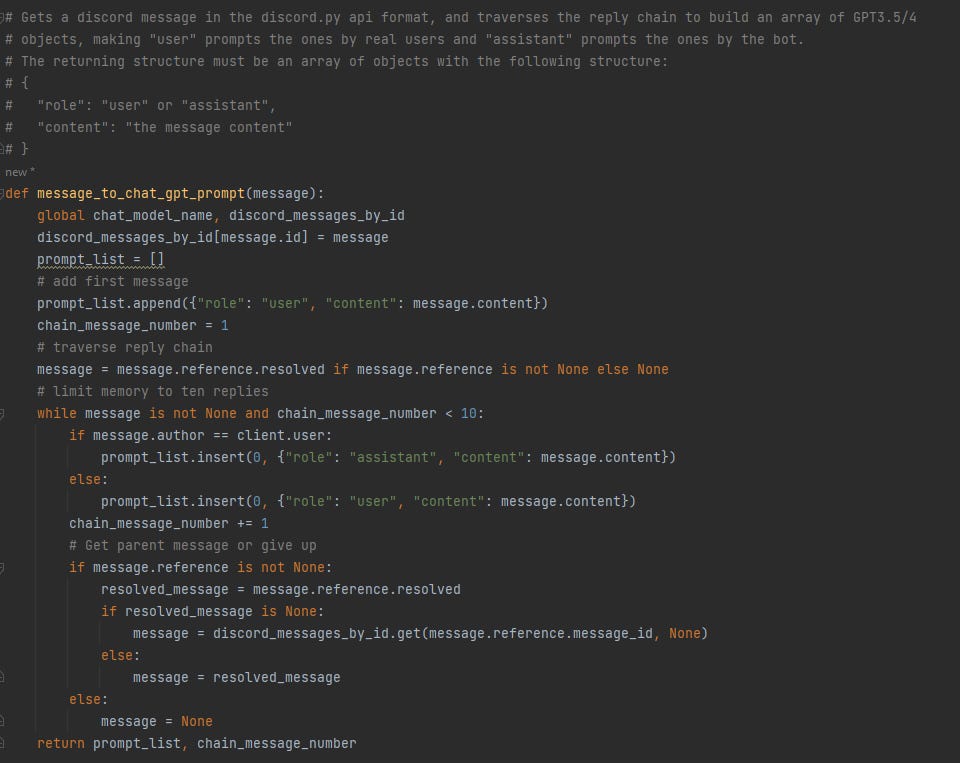Click the '(message)' parameter in the def line
This screenshot has height=763, width=960.
click(281, 194)
